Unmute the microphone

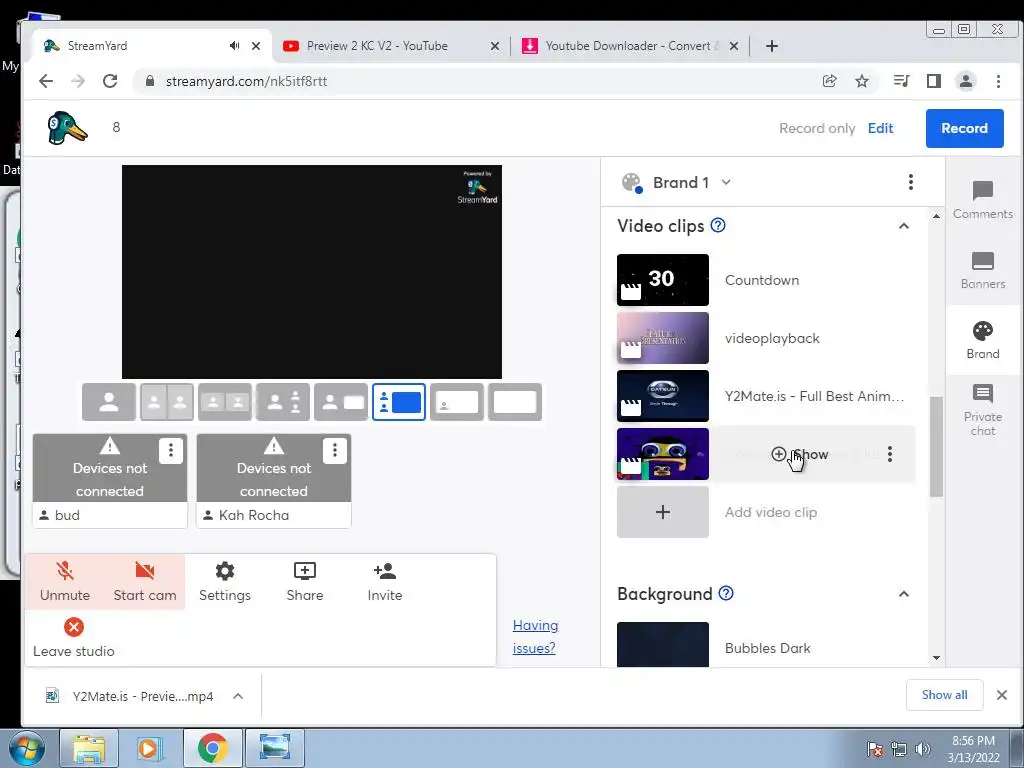(x=65, y=581)
